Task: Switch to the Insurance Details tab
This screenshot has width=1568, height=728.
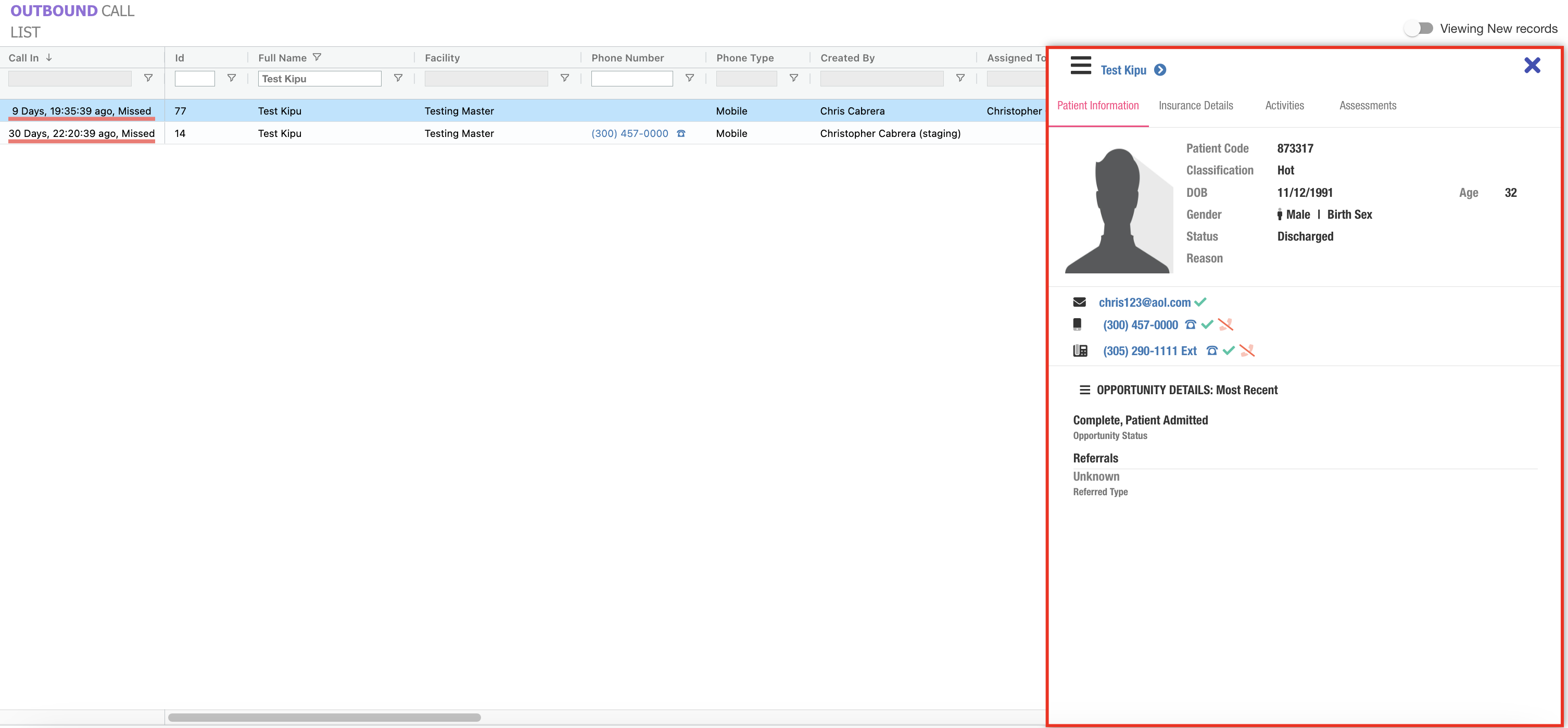Action: point(1195,105)
